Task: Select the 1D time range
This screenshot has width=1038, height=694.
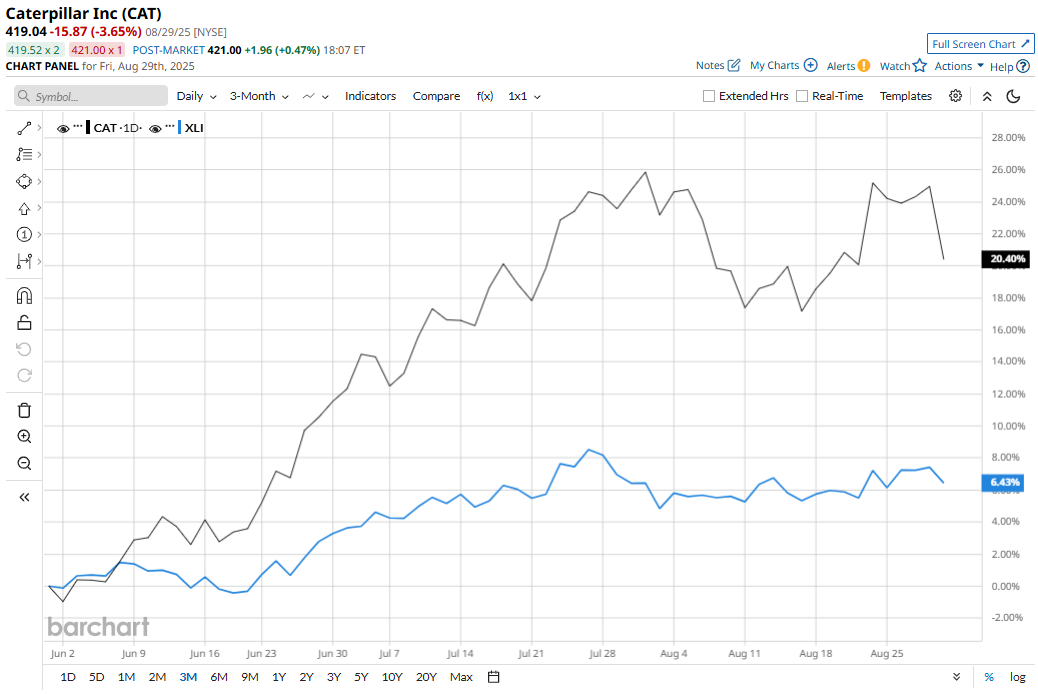Action: point(68,677)
